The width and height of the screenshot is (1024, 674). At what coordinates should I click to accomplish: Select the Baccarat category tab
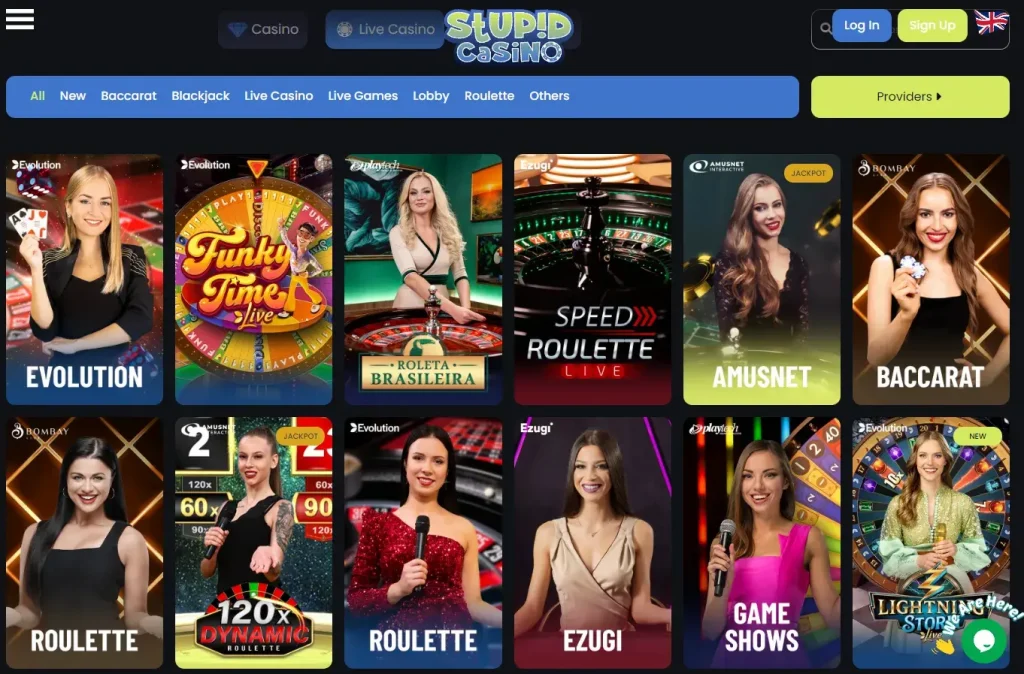click(129, 96)
